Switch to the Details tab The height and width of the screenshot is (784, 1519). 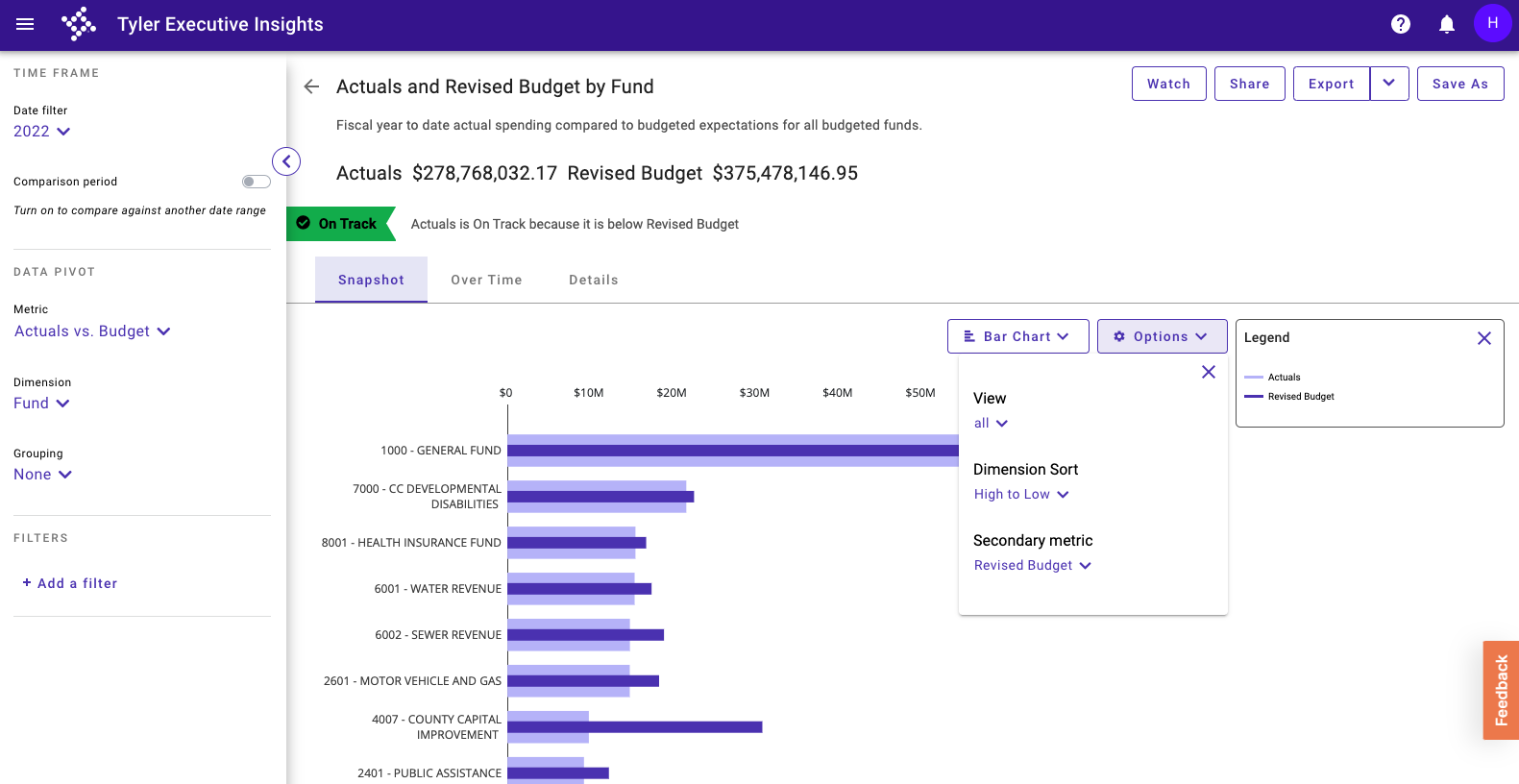[594, 280]
